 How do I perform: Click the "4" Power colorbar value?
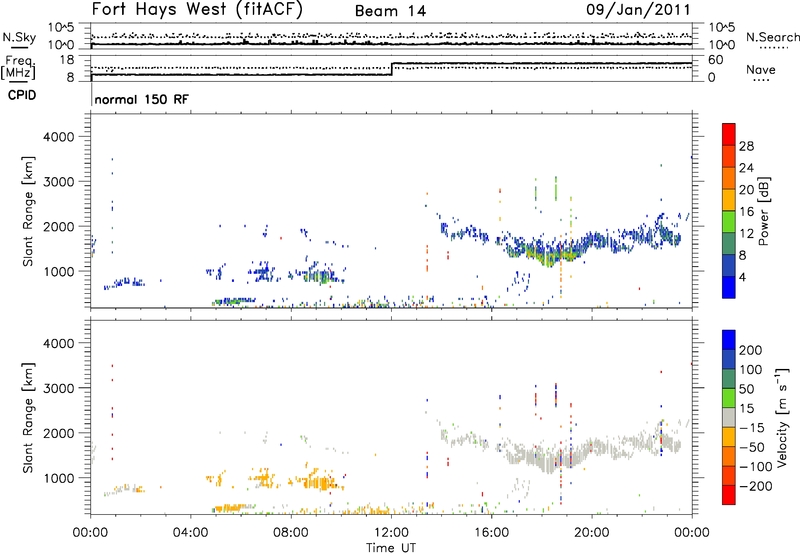[742, 277]
